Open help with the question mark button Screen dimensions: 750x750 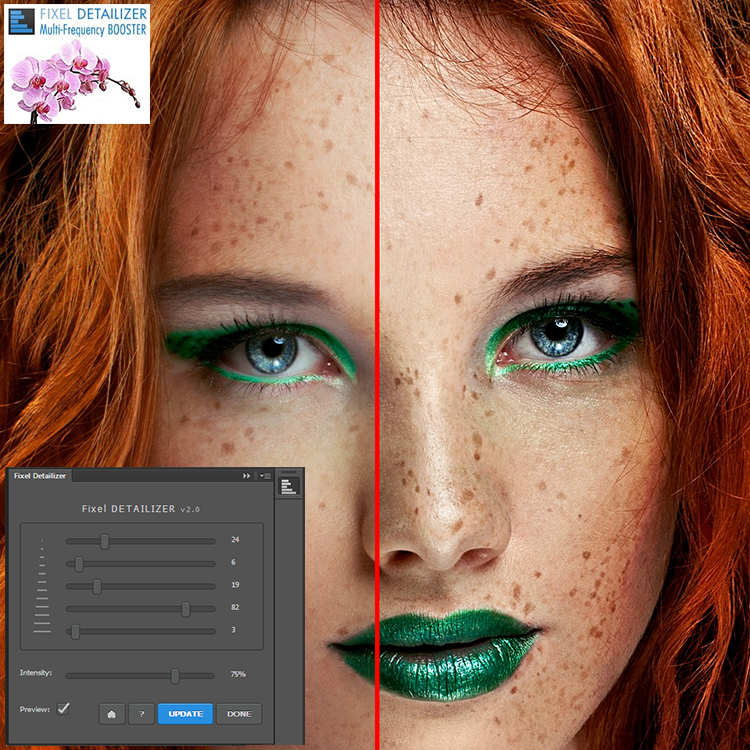click(x=141, y=714)
